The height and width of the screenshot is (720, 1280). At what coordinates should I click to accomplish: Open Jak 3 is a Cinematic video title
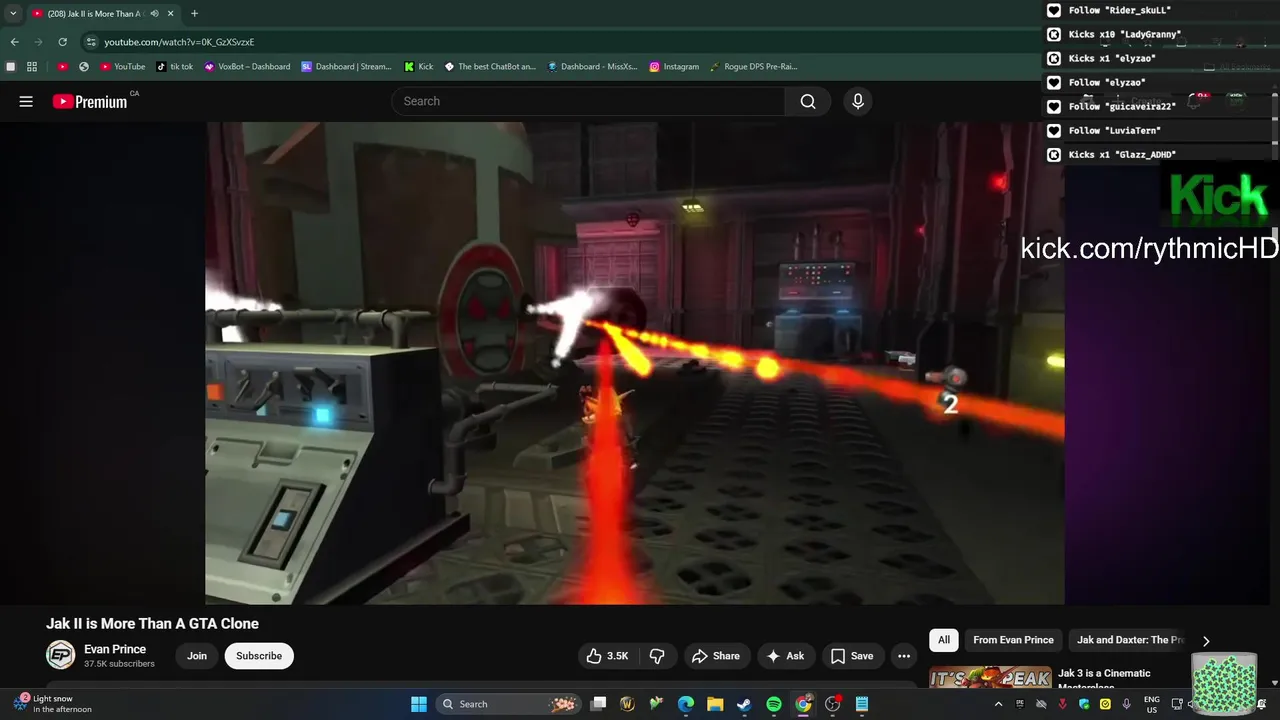[x=1104, y=679]
